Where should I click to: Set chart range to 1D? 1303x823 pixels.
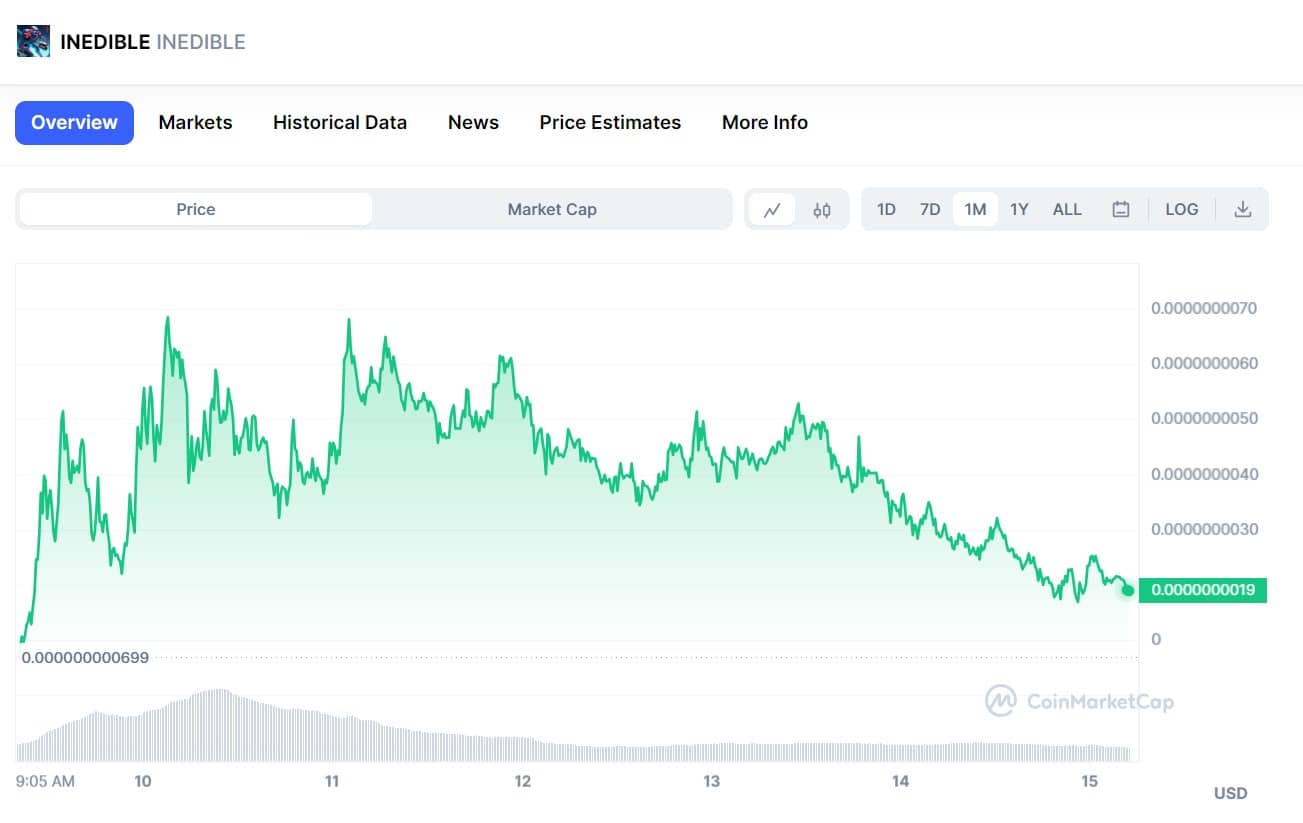(886, 210)
